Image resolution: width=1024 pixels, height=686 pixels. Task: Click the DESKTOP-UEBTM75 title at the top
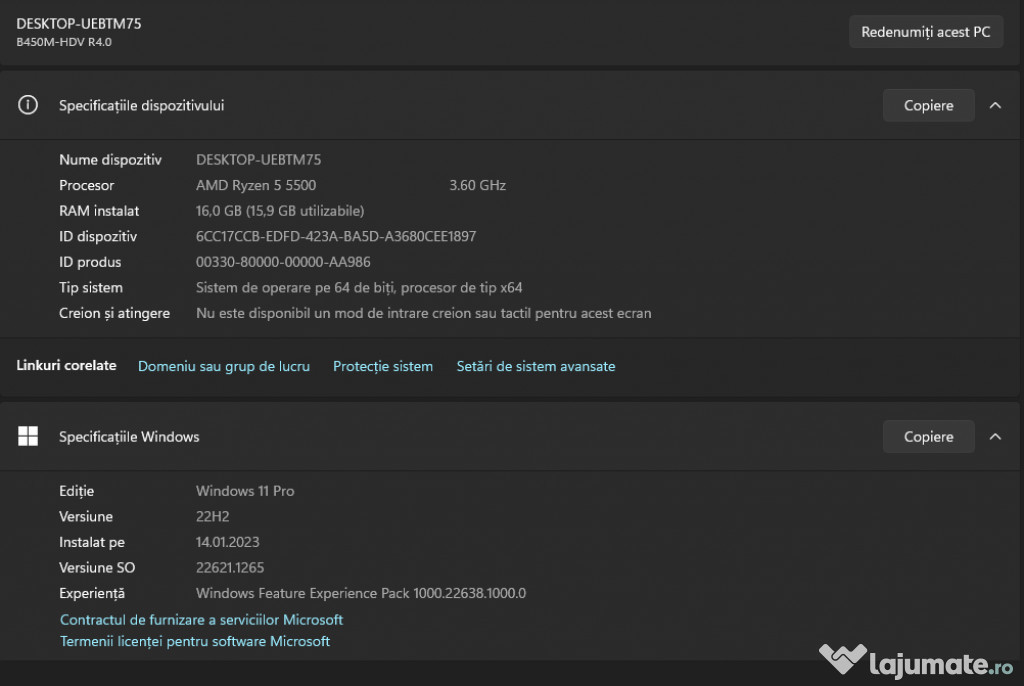[78, 24]
